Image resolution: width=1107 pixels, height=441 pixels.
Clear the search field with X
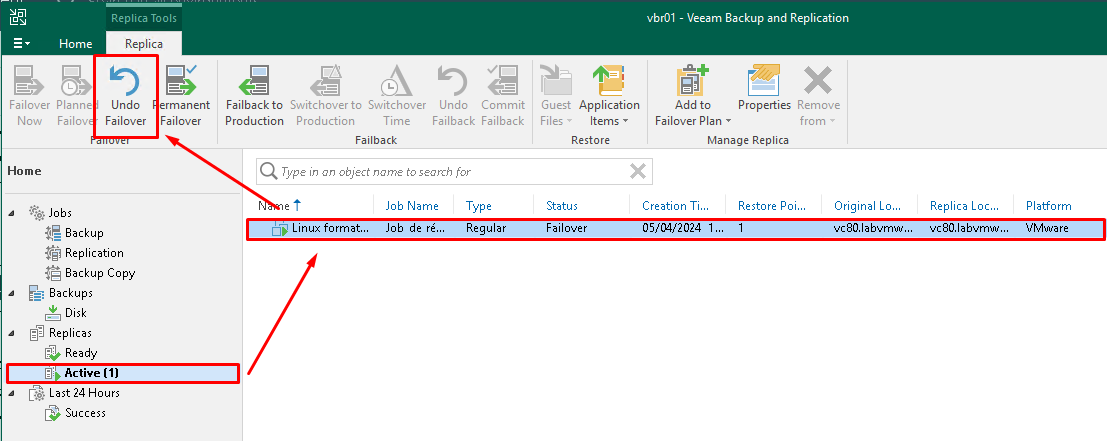pos(638,171)
